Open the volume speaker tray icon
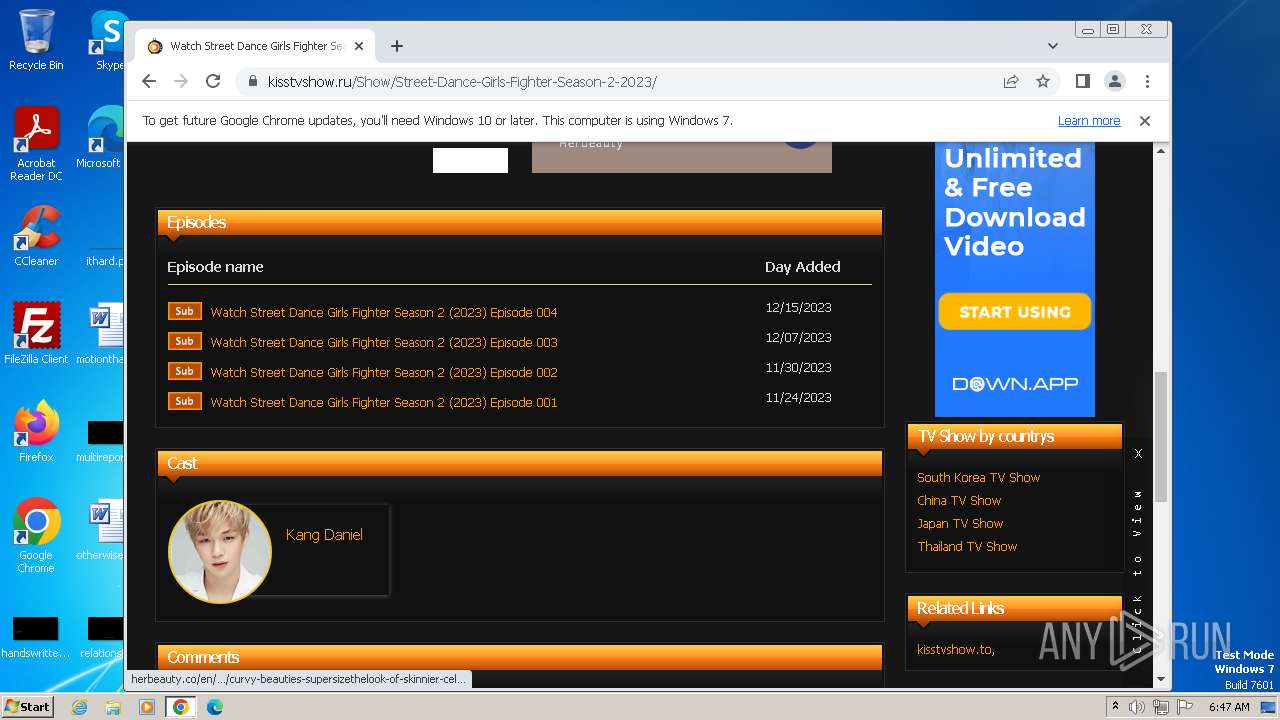The image size is (1280, 720). pos(1137,707)
